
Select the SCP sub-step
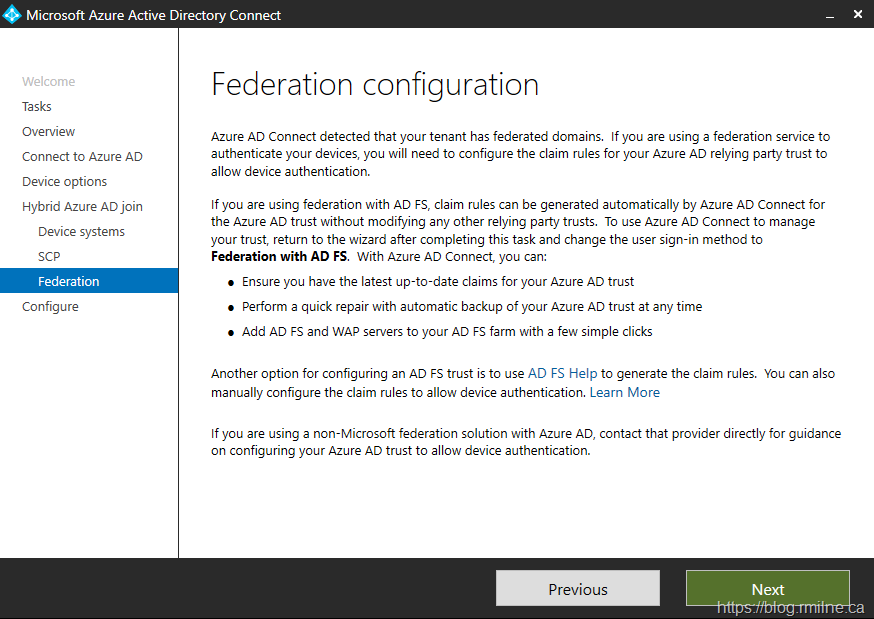(x=49, y=257)
